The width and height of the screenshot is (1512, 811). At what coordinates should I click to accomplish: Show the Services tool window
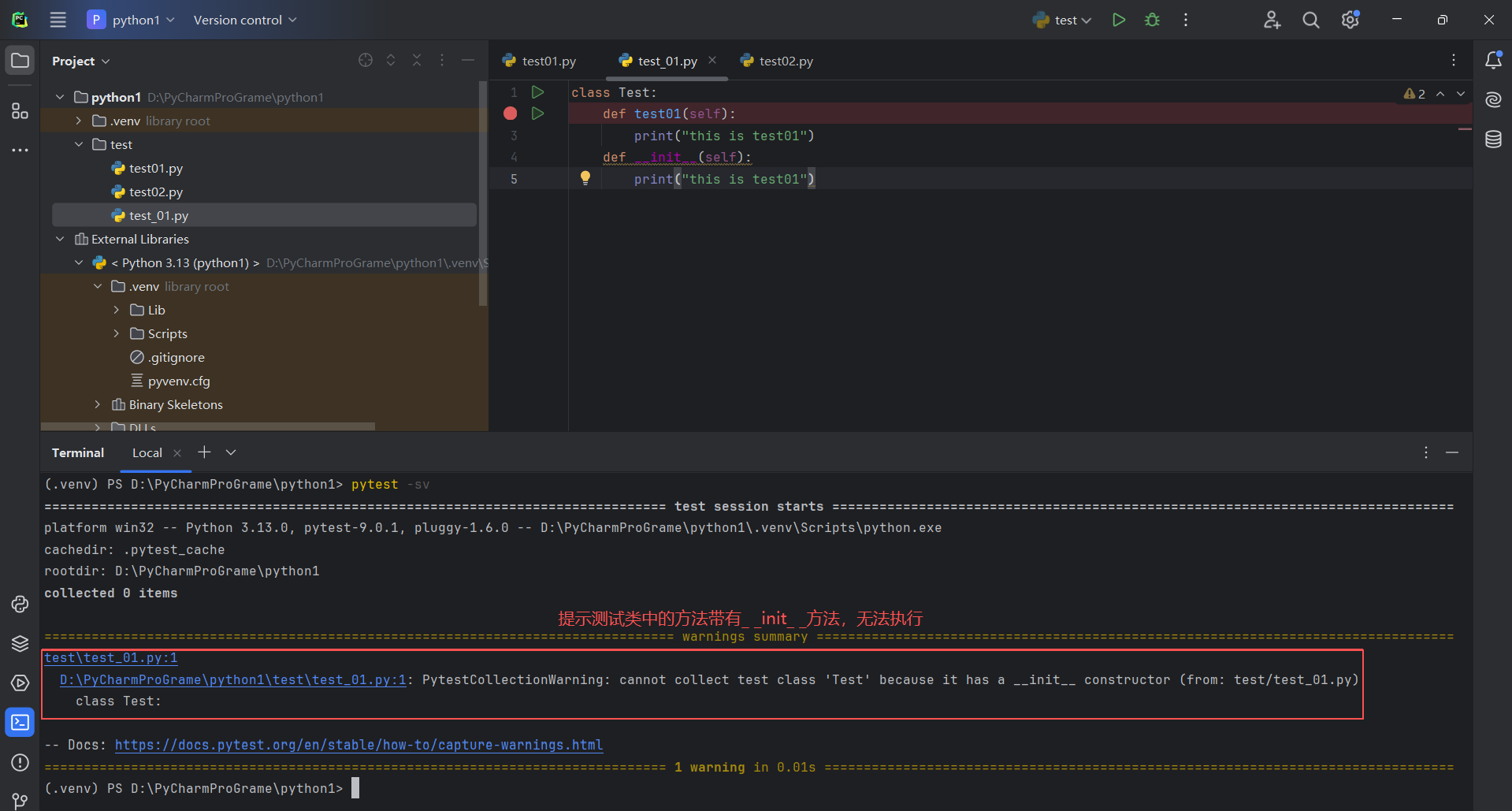point(20,683)
